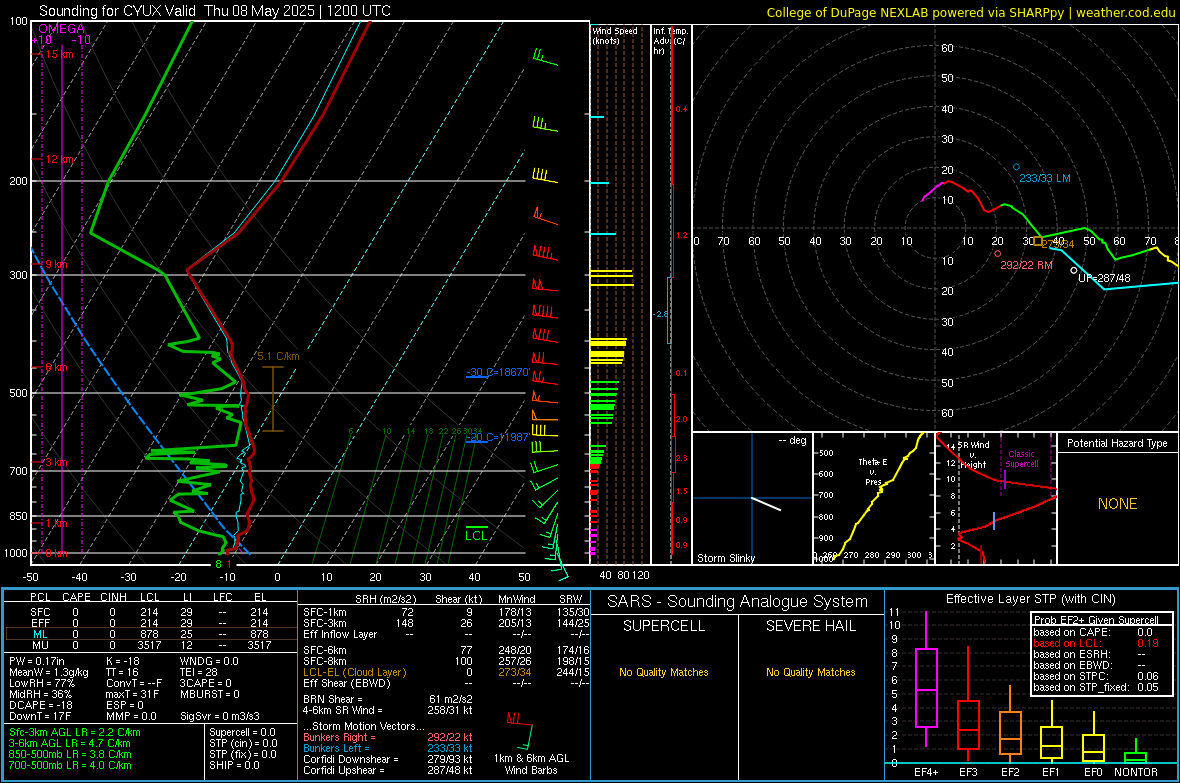Click the 'MeanW = 1.3g/kg' value
Viewport: 1180px width, 783px height.
click(49, 672)
